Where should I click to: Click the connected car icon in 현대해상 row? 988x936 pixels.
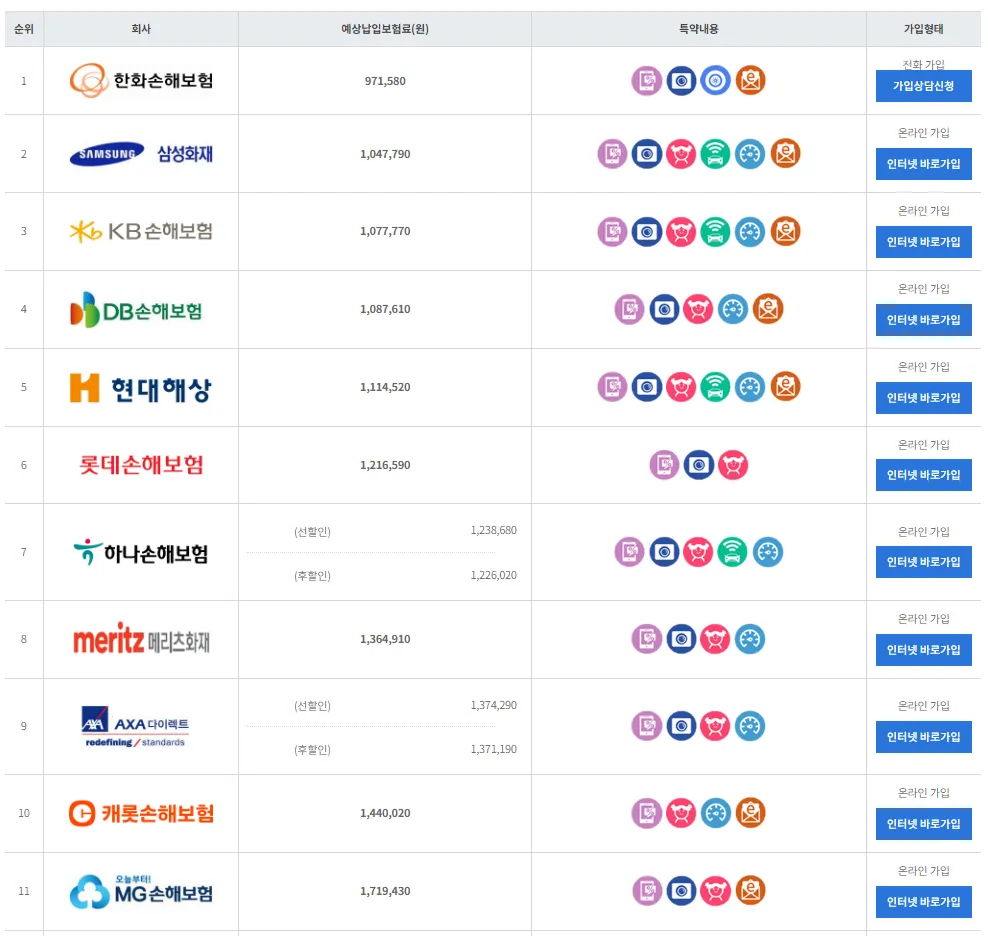coord(715,387)
